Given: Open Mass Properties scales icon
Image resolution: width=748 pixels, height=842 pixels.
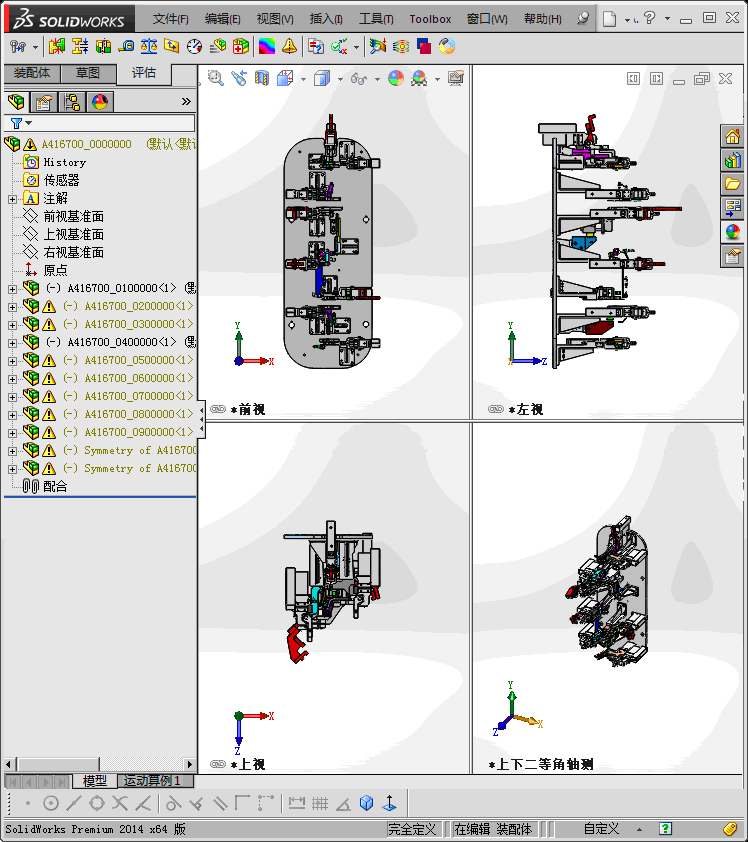Looking at the screenshot, I should click(149, 47).
